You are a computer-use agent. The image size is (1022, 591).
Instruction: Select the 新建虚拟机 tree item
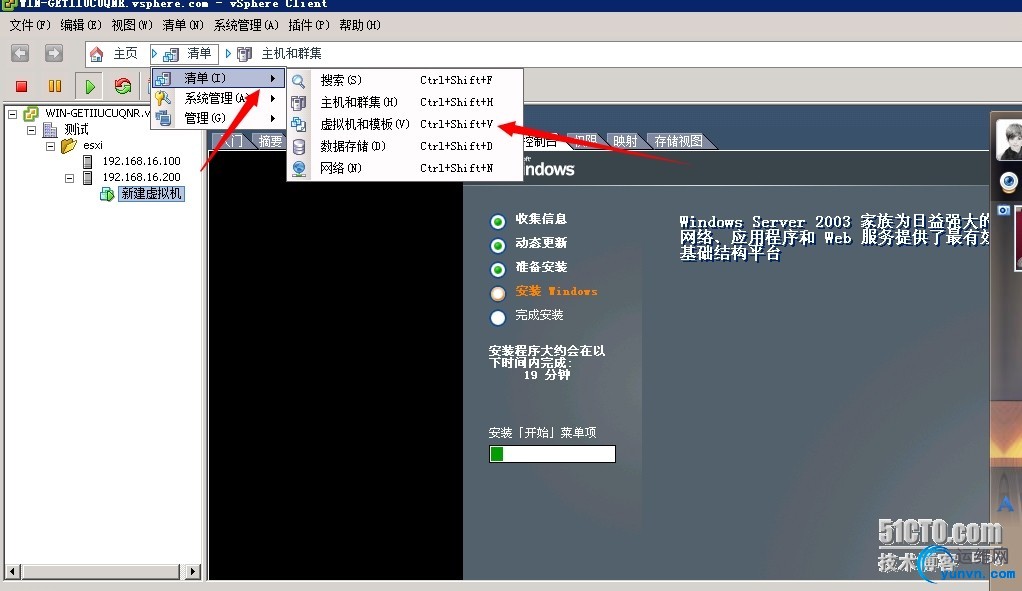[151, 194]
